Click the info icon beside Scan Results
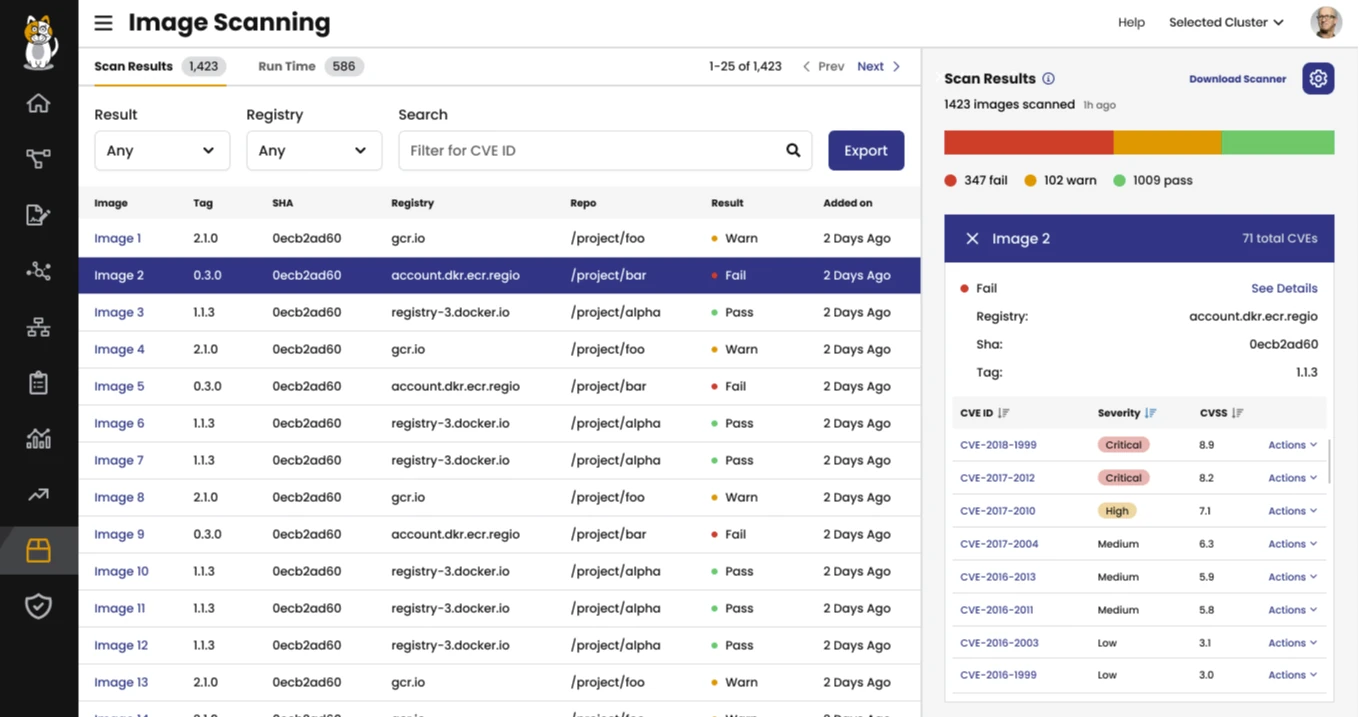This screenshot has width=1359, height=717. coord(1048,79)
